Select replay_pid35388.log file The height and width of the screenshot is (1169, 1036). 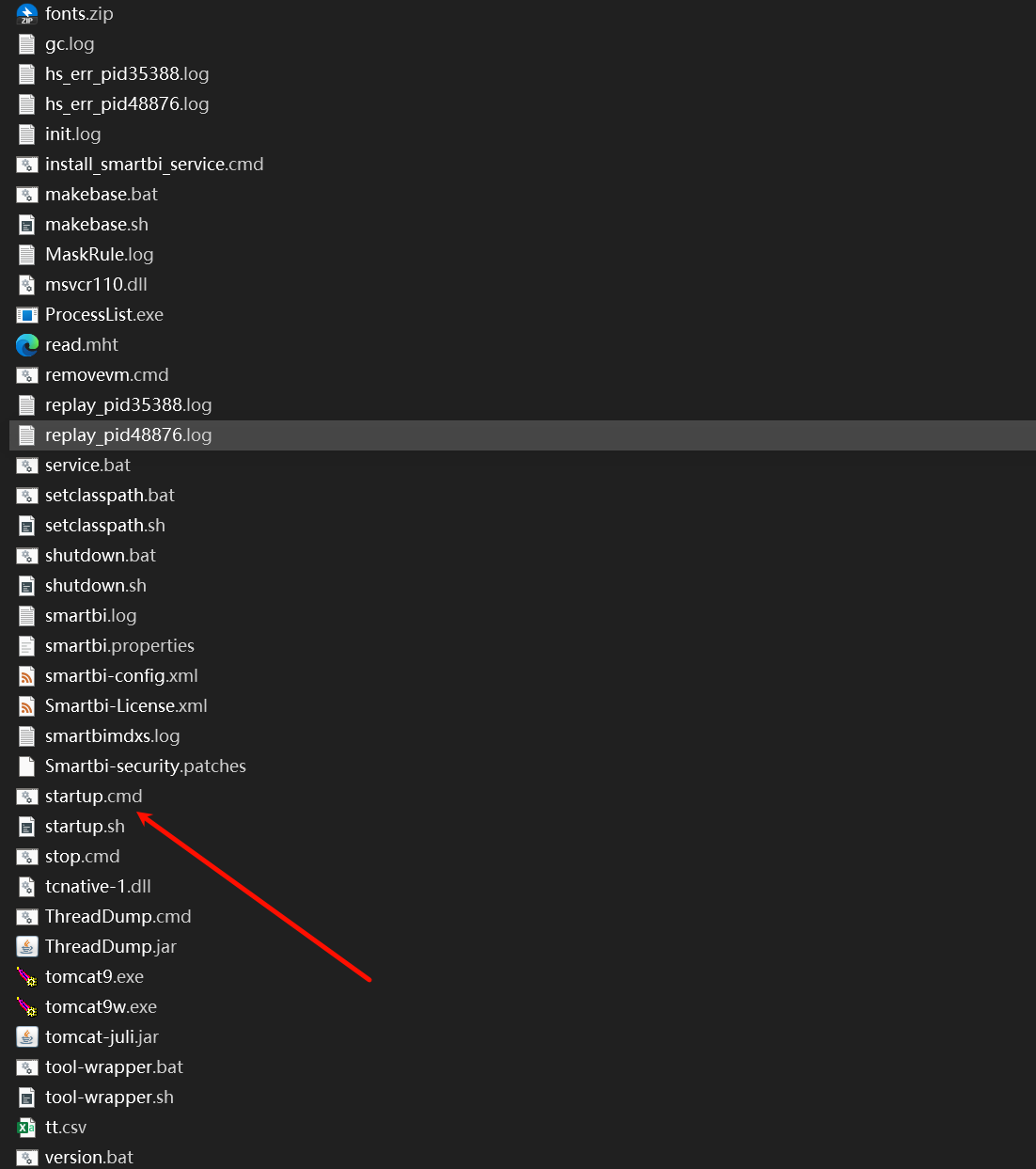click(x=129, y=405)
